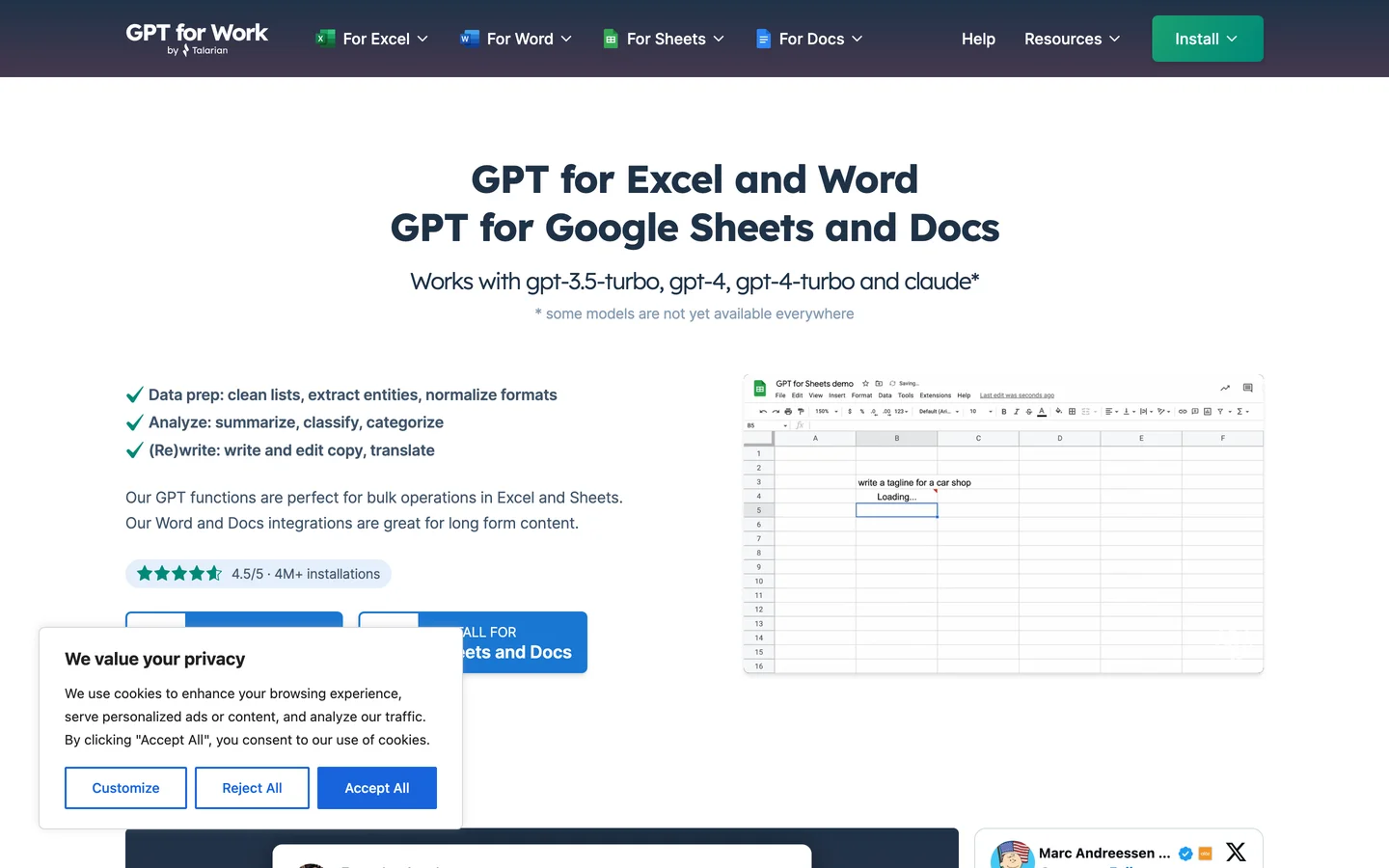Click 'Last edit was seconds ago' link

click(x=1017, y=395)
